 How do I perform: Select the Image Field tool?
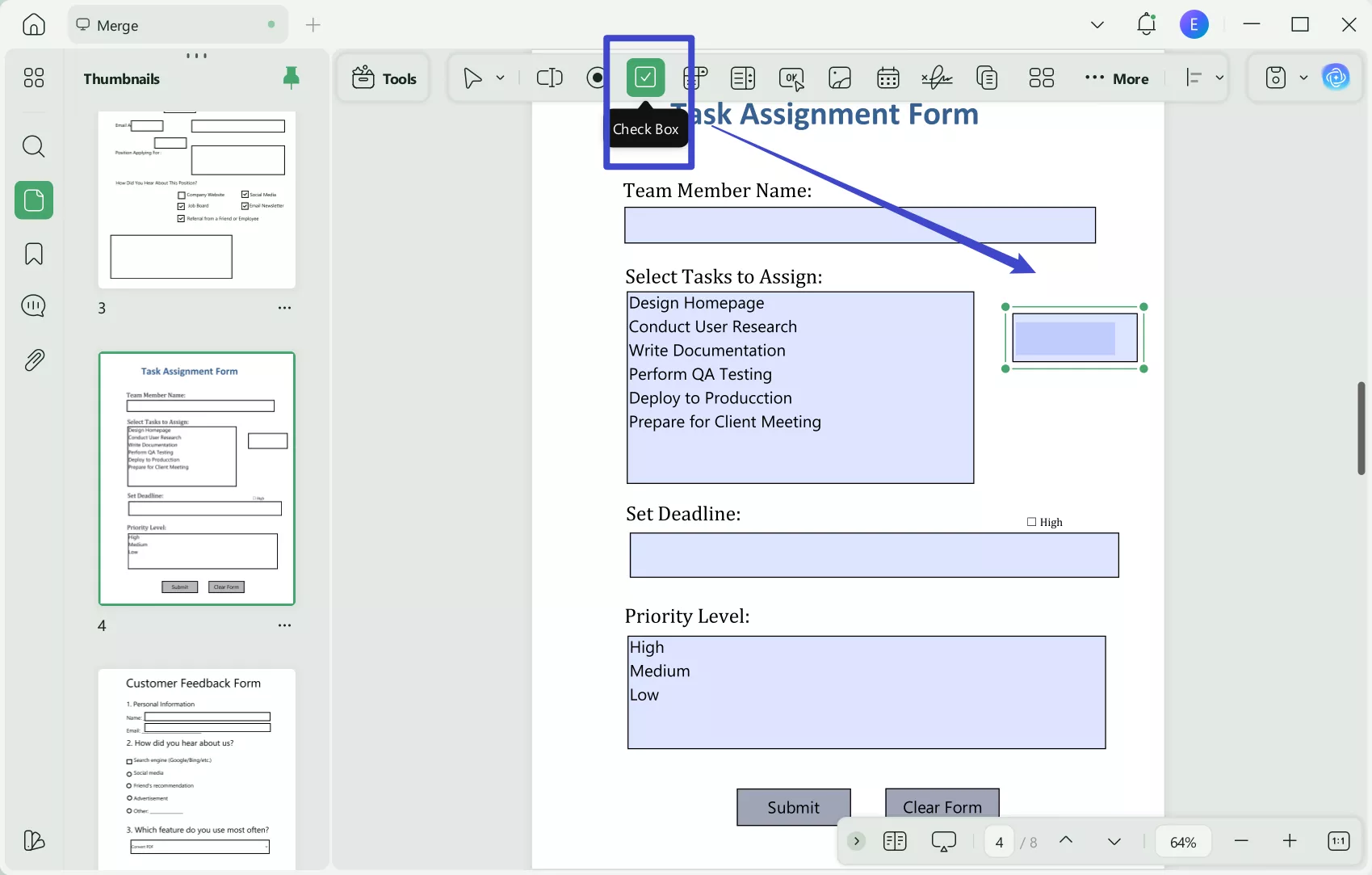[840, 78]
